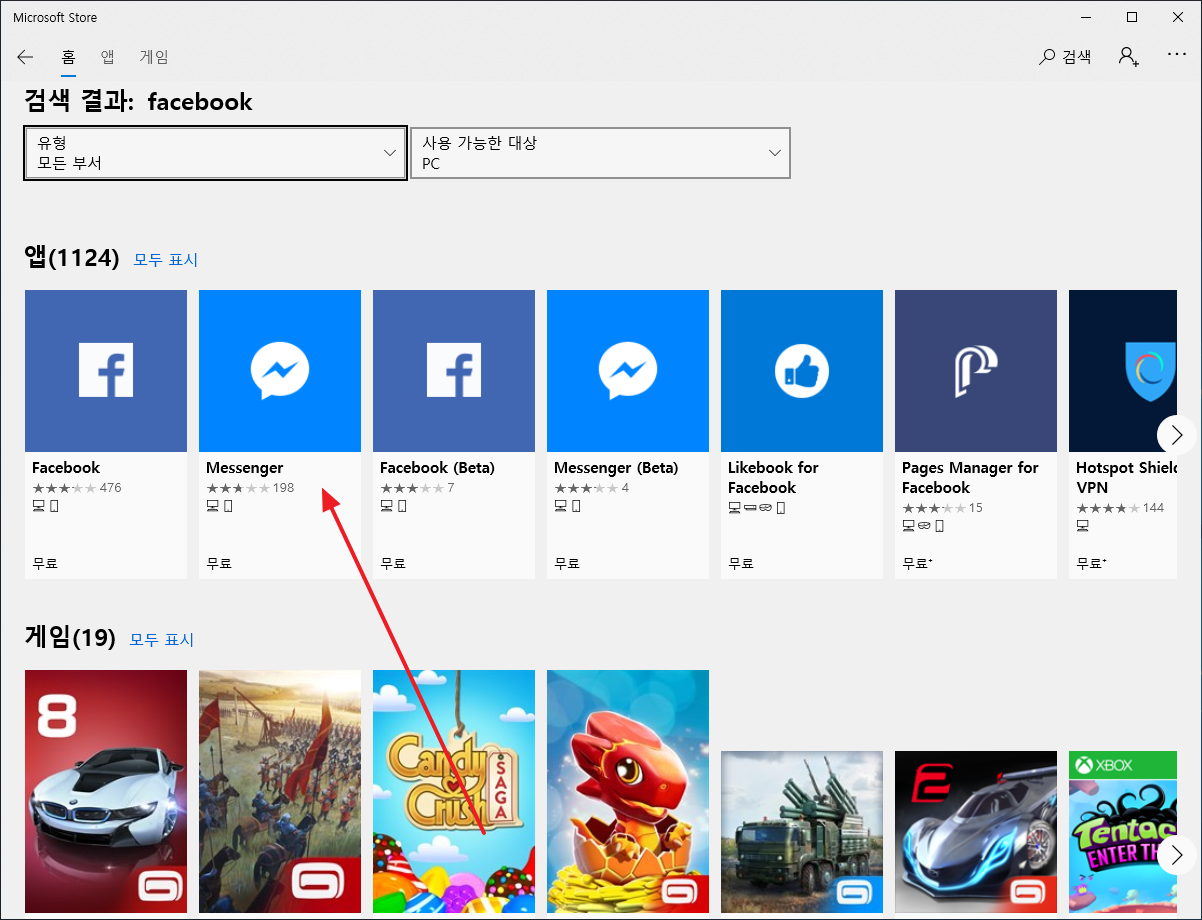
Task: Open the Likebook for Facebook thumbs-up icon
Action: [802, 371]
